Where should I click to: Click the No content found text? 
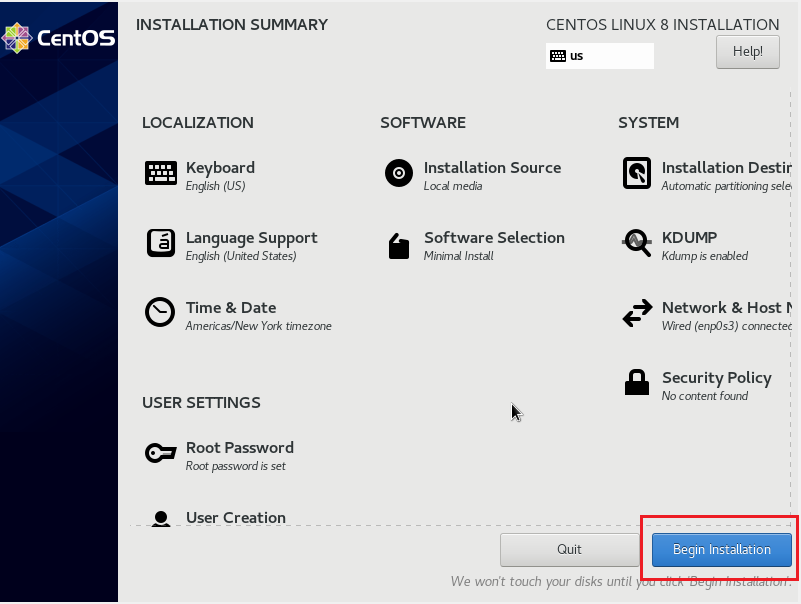(704, 396)
